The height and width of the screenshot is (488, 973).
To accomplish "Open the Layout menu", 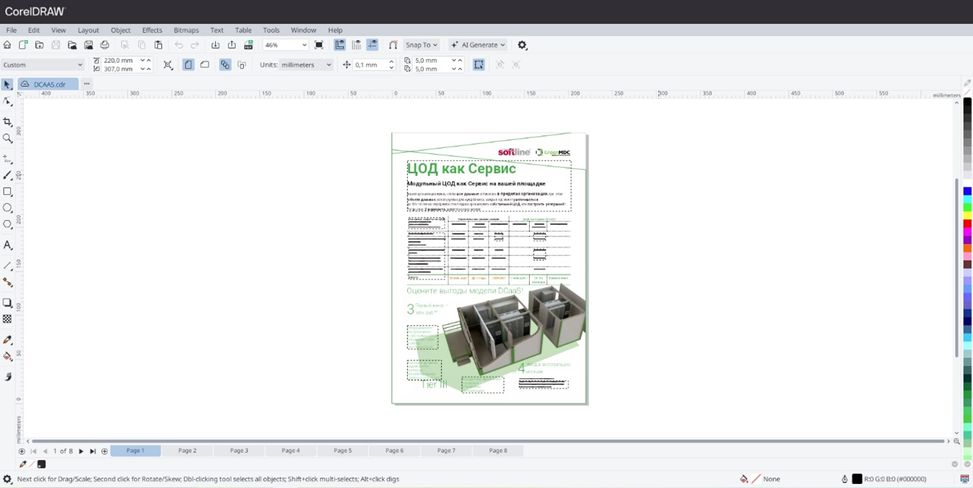I will [88, 30].
